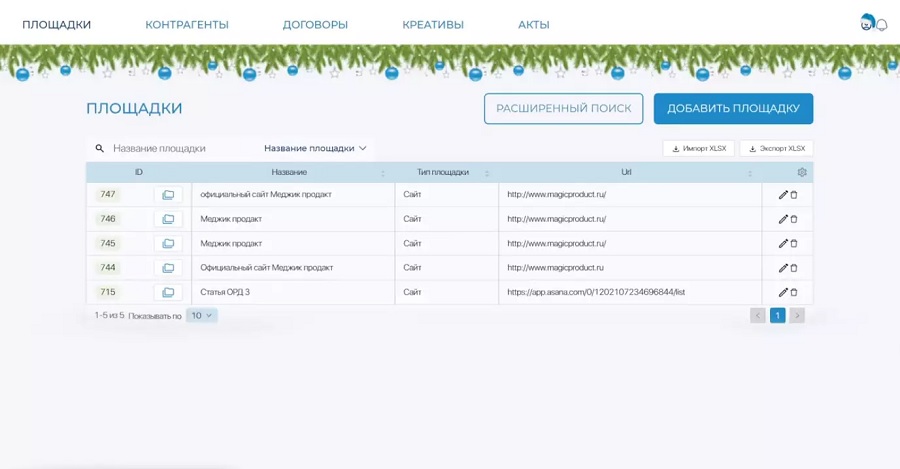Click the Импорт XLSX button
This screenshot has width=900, height=469.
click(x=698, y=149)
